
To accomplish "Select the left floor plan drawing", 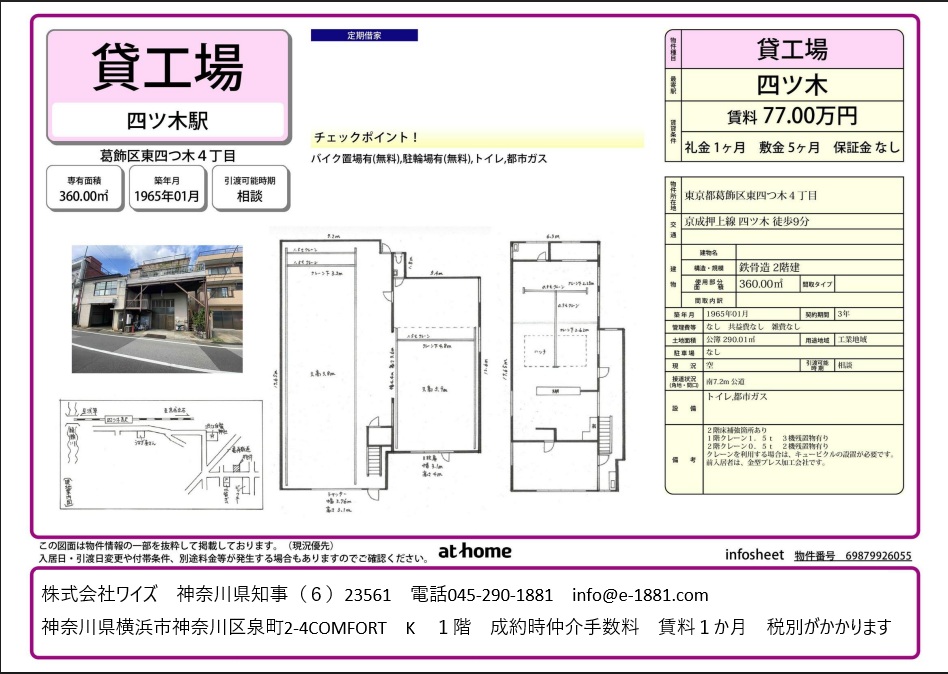I will coord(377,364).
